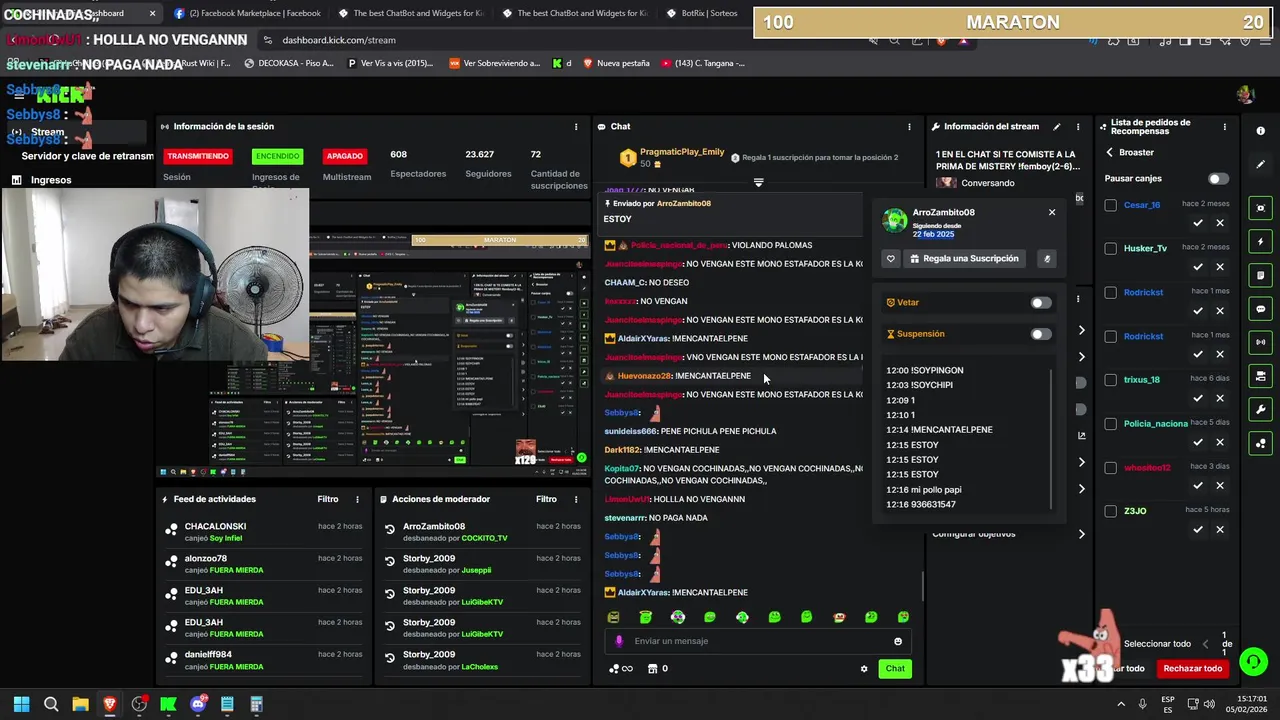Enable the Suspensión toggle
This screenshot has height=720, width=1280.
pyautogui.click(x=1041, y=334)
